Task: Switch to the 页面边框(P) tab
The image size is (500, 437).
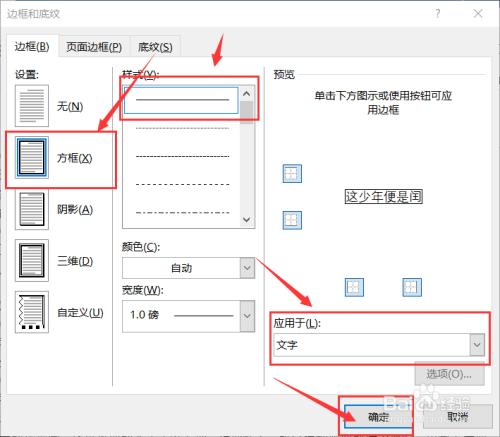Action: [x=94, y=47]
